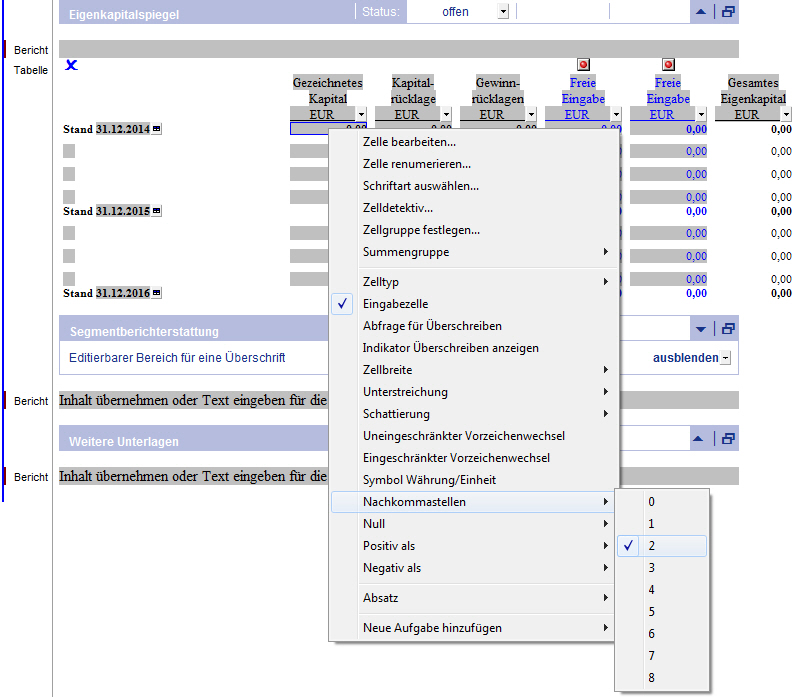Click the red record icon above the second Freie Eingabe column
This screenshot has width=797, height=697.
click(668, 65)
